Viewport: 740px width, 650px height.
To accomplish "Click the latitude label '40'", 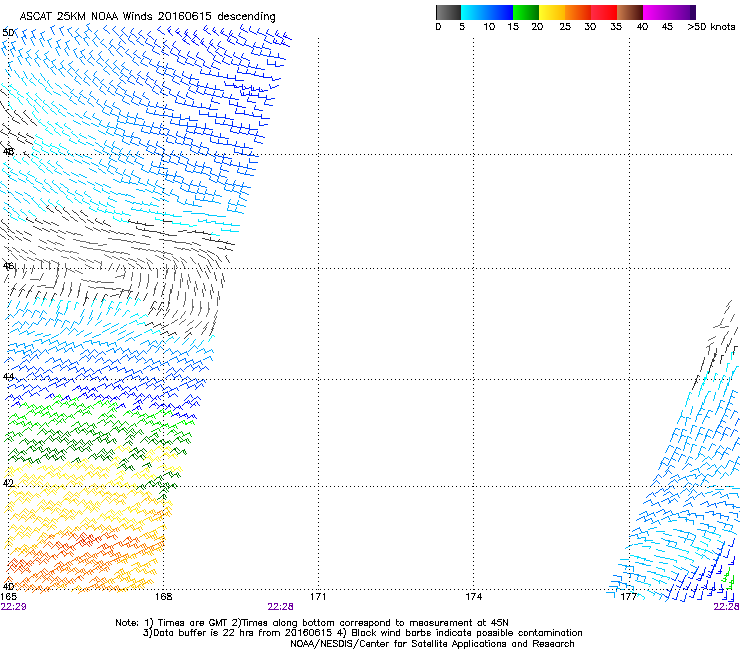I will (x=8, y=586).
